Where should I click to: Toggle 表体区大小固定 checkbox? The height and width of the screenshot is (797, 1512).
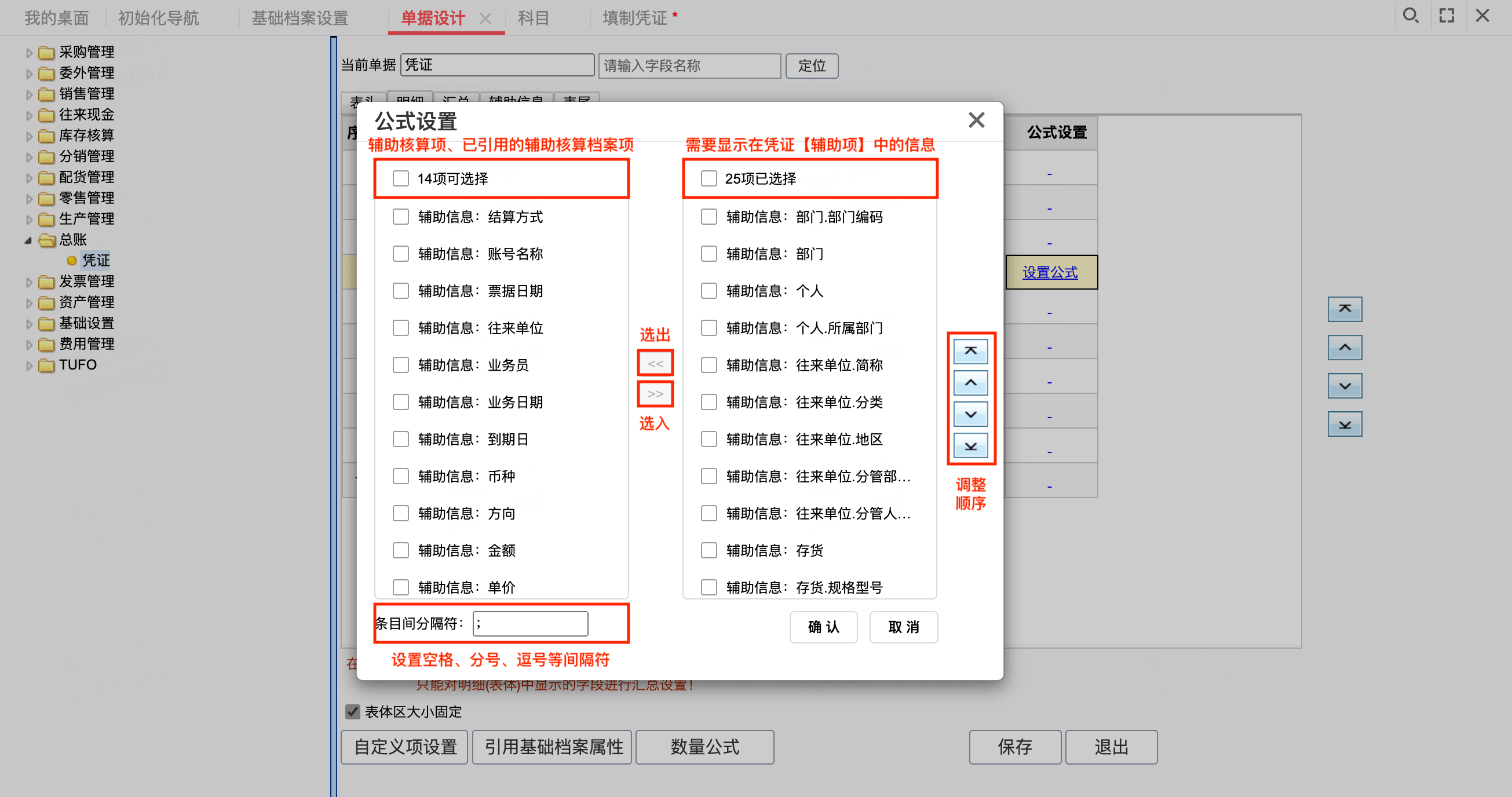click(x=352, y=712)
